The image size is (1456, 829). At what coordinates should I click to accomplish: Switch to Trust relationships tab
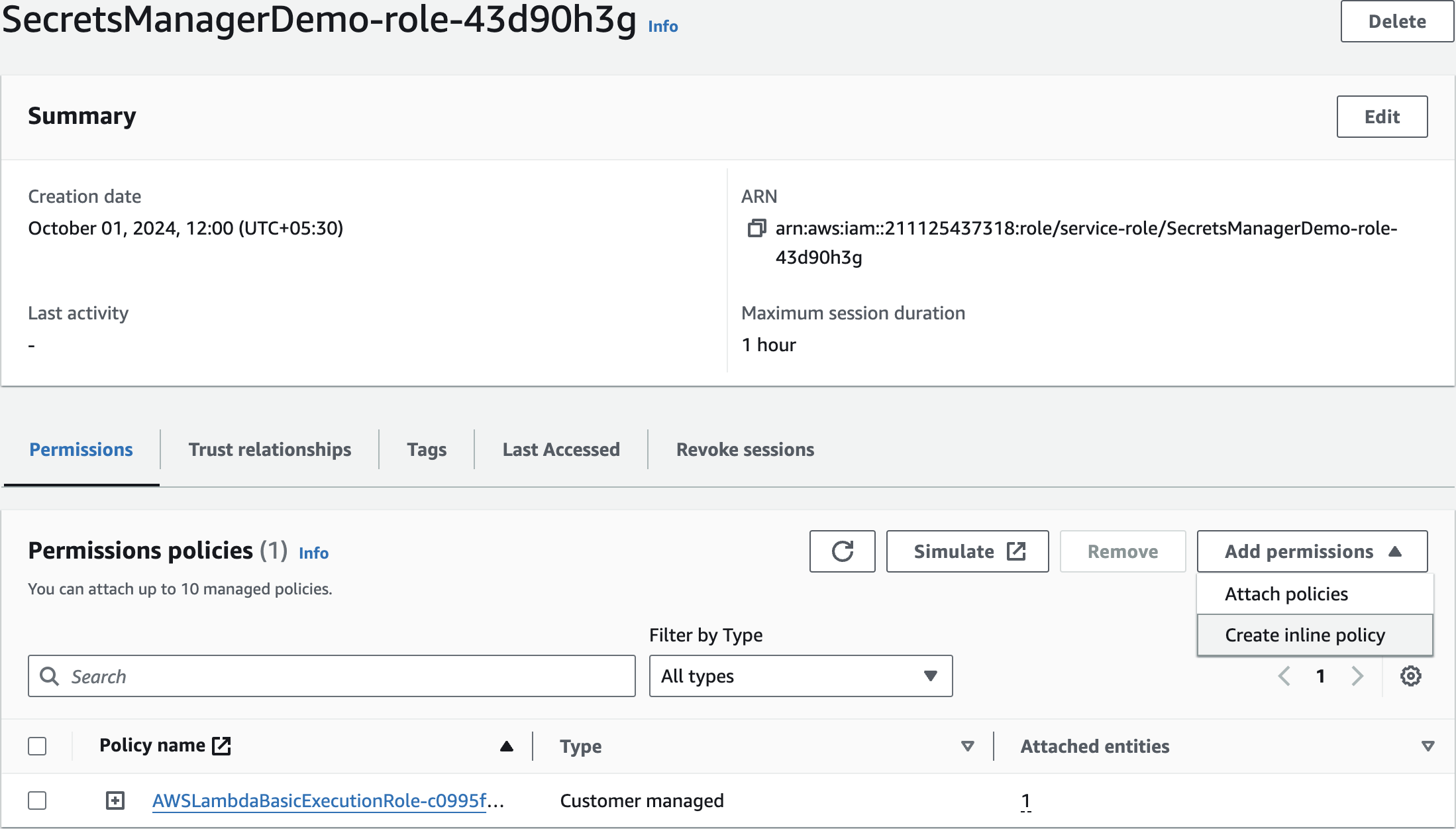coord(270,449)
